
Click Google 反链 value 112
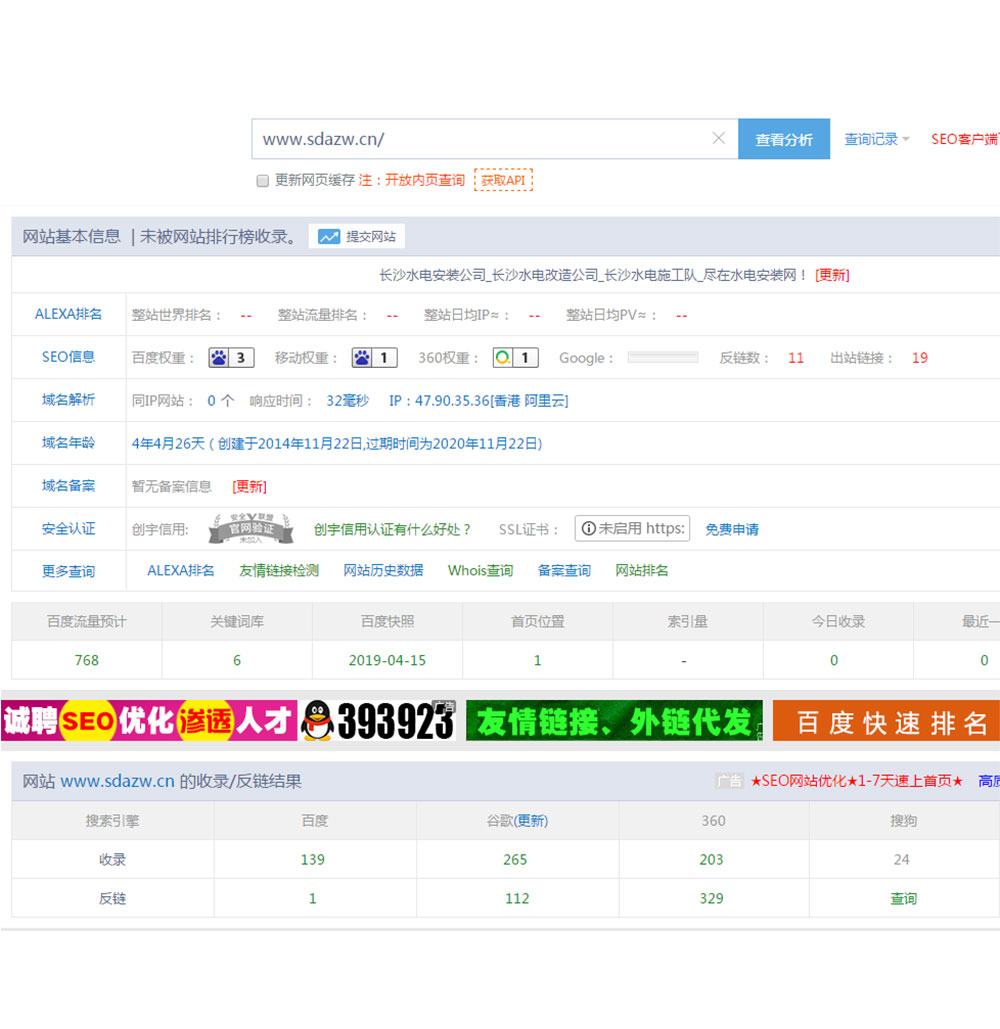[517, 898]
